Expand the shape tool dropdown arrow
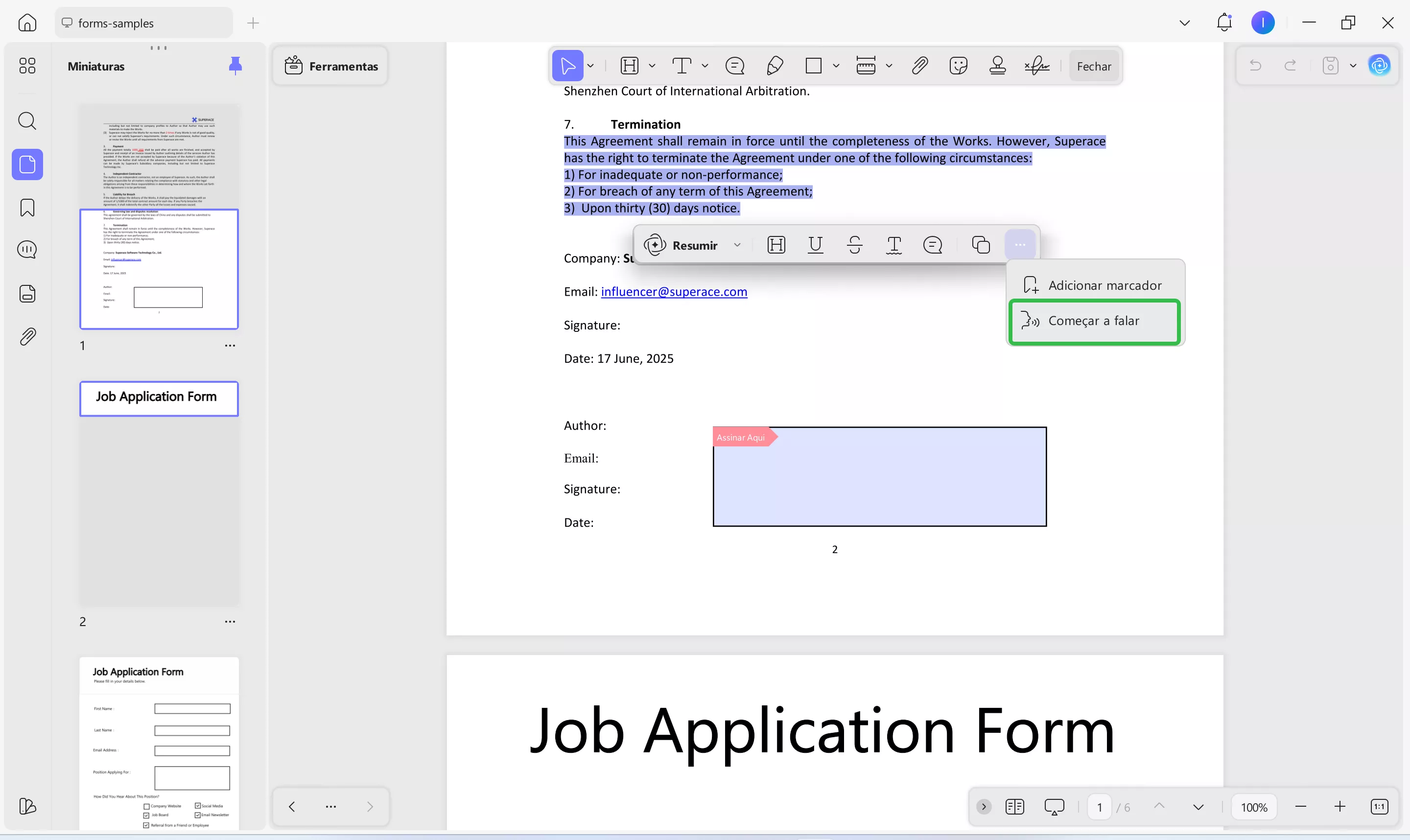This screenshot has height=840, width=1410. pos(836,66)
